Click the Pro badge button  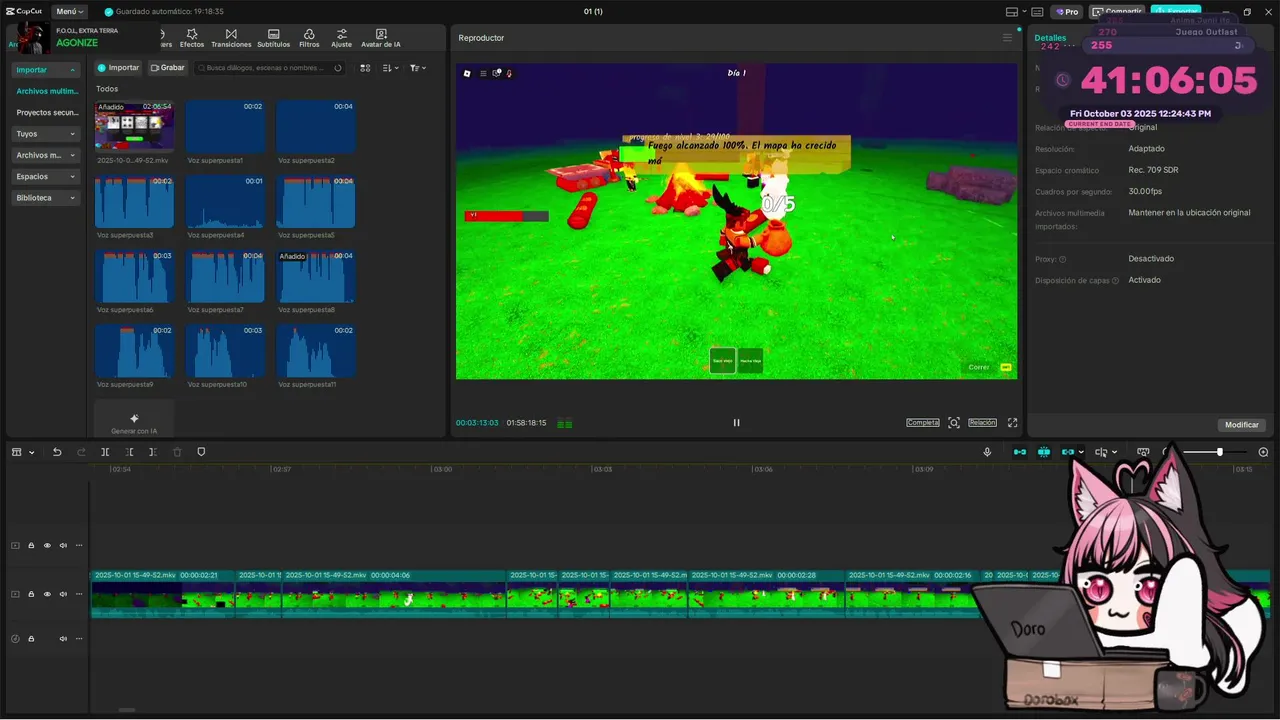click(x=1065, y=12)
